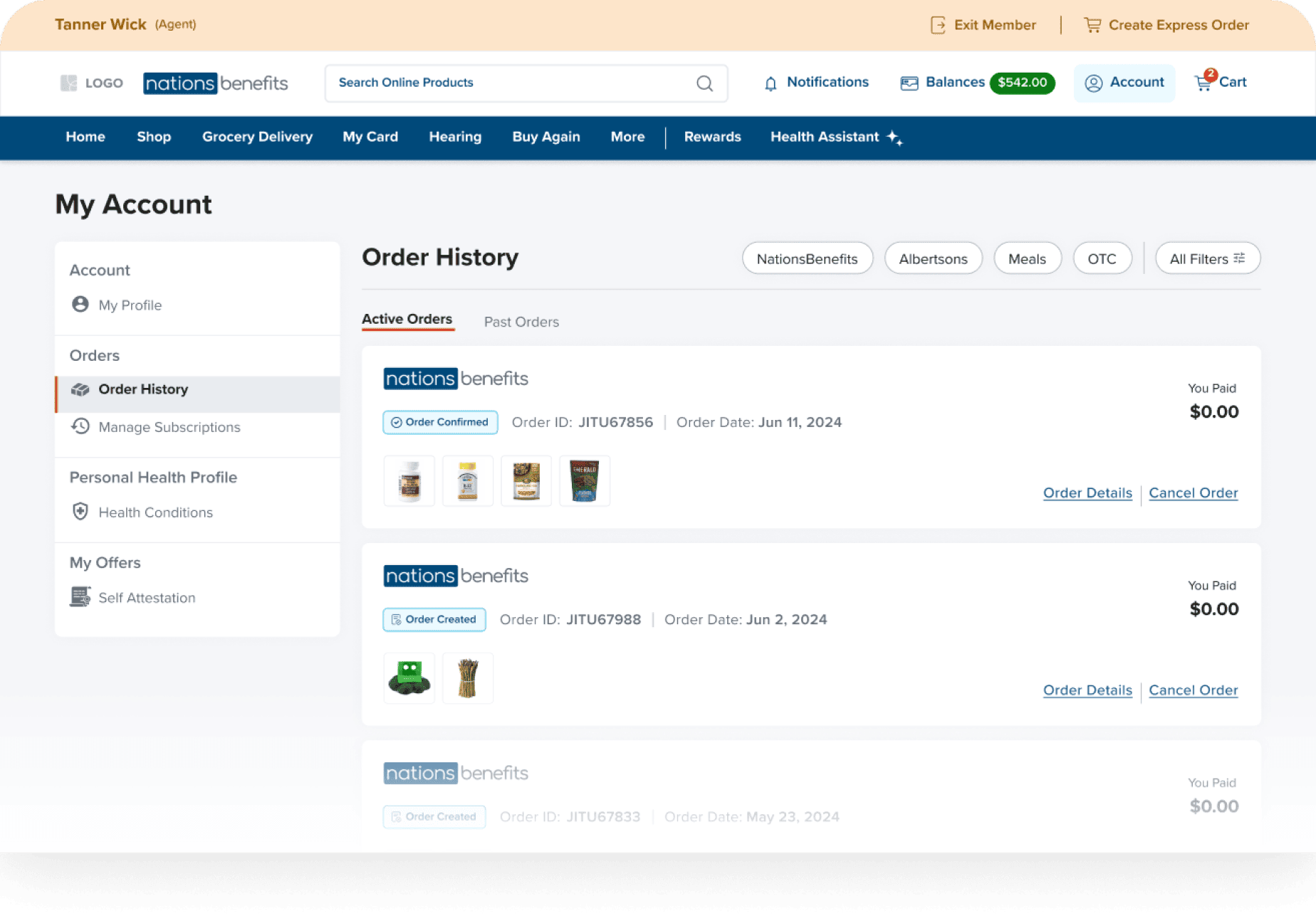Select the My Profile person icon

point(80,304)
